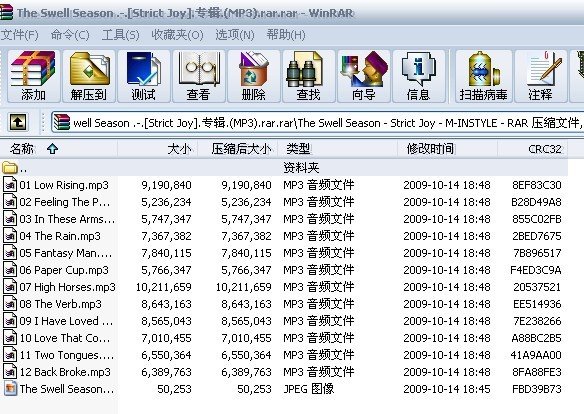Click CRC32 value 8EF83C30
This screenshot has height=414, width=584.
tap(537, 185)
